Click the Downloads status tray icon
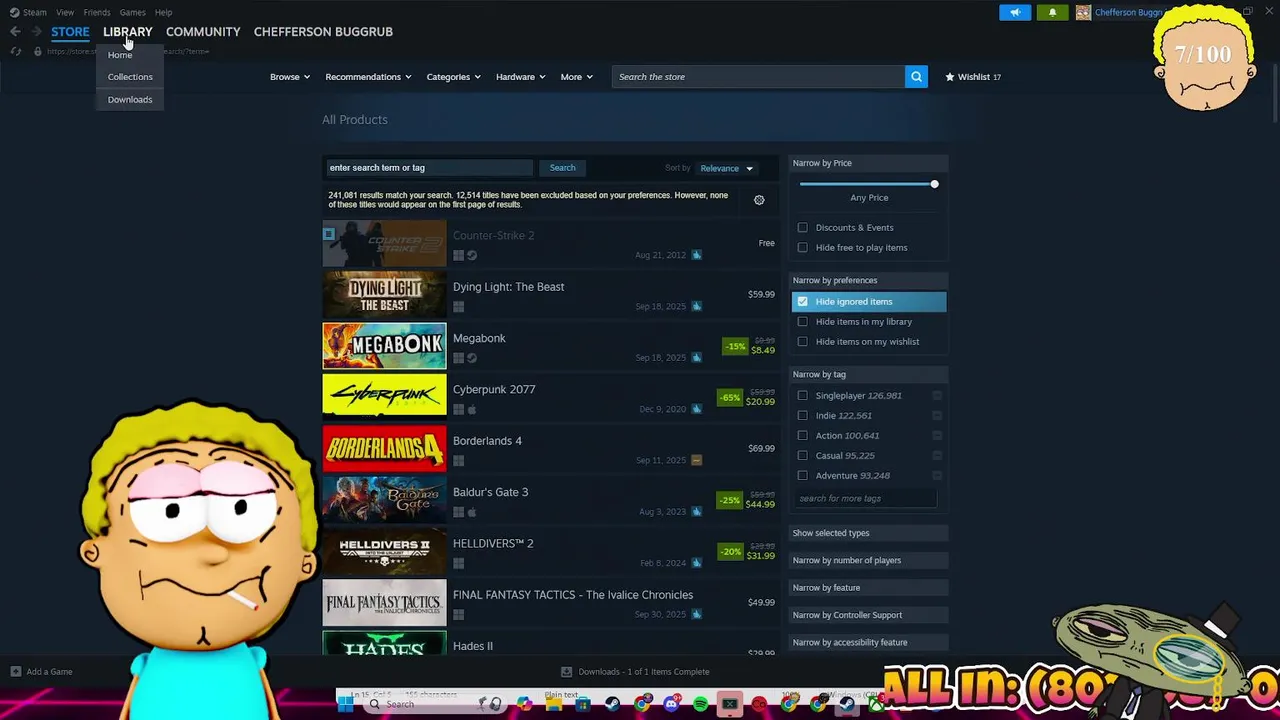 point(567,672)
